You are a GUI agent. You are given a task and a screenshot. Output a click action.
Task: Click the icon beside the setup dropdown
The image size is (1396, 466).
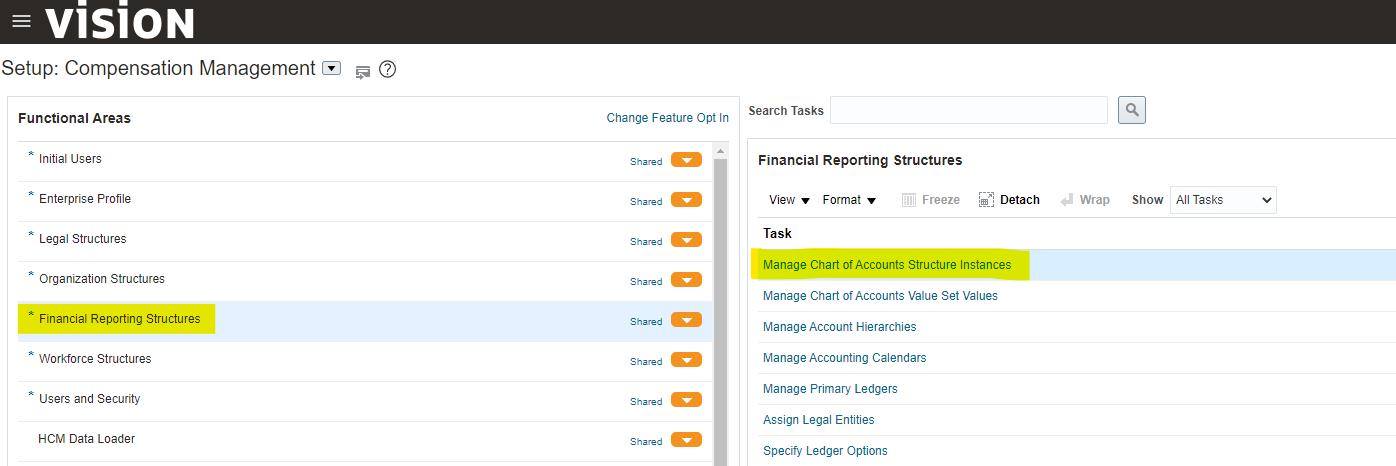pos(363,71)
